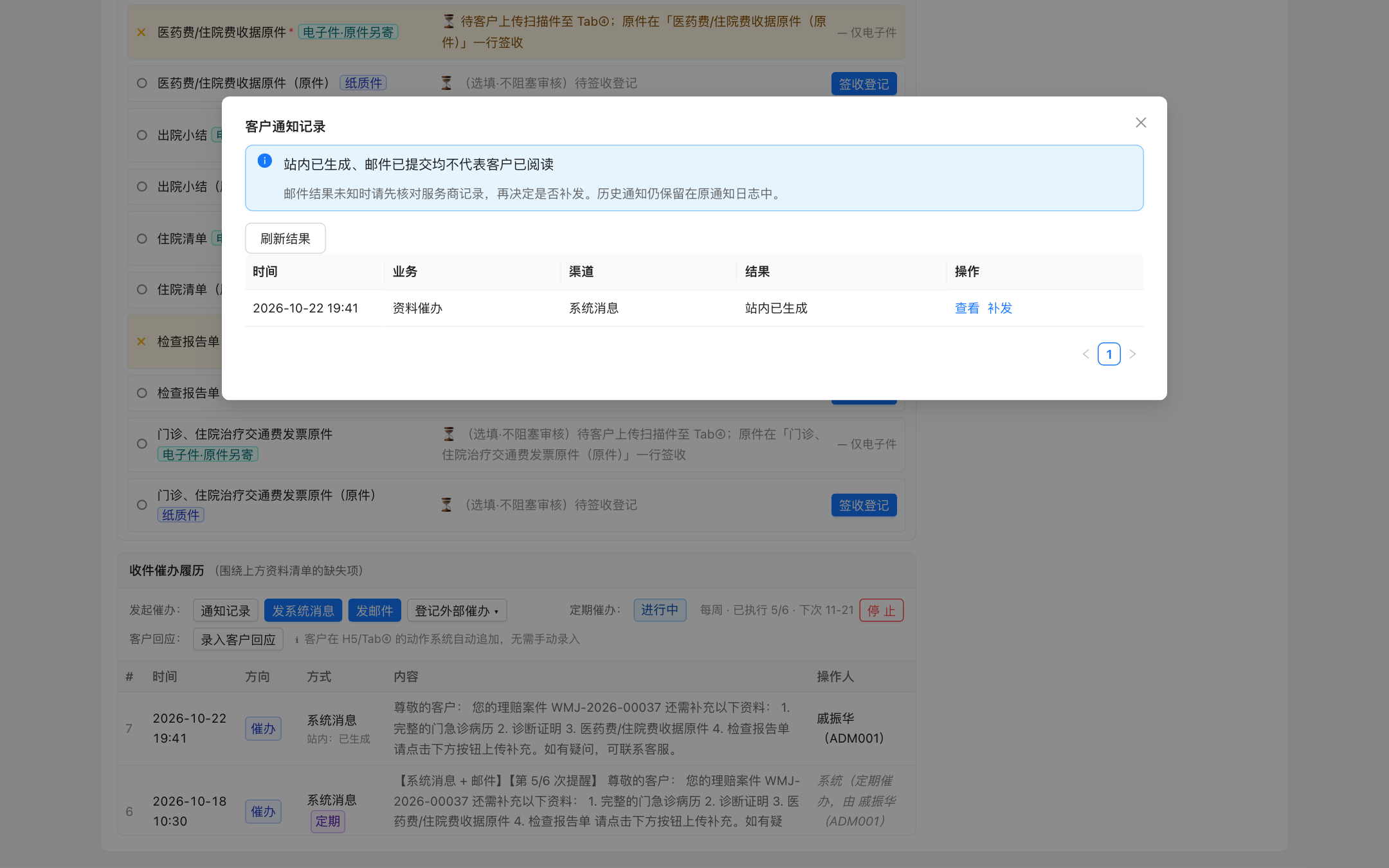Viewport: 1389px width, 868px height.
Task: Click 签收登记 for 门诊、住院治疗交通费发票原件（原件）
Action: point(864,505)
